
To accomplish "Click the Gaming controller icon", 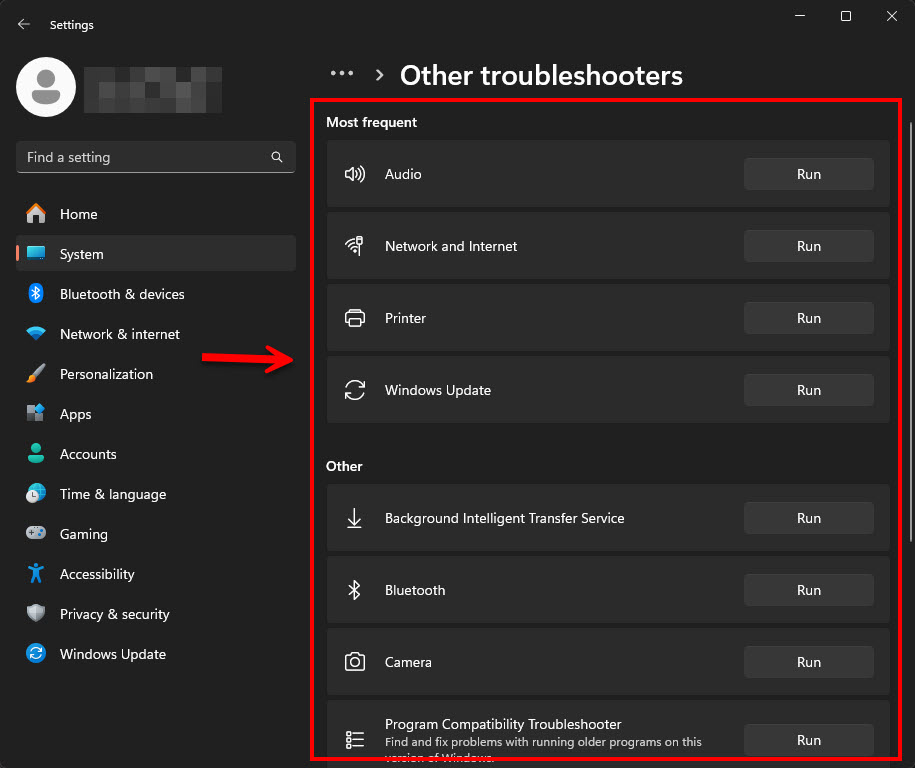I will tap(36, 533).
